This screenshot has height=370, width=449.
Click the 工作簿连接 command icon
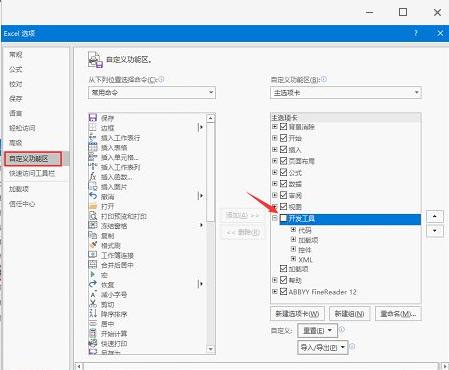[93, 255]
